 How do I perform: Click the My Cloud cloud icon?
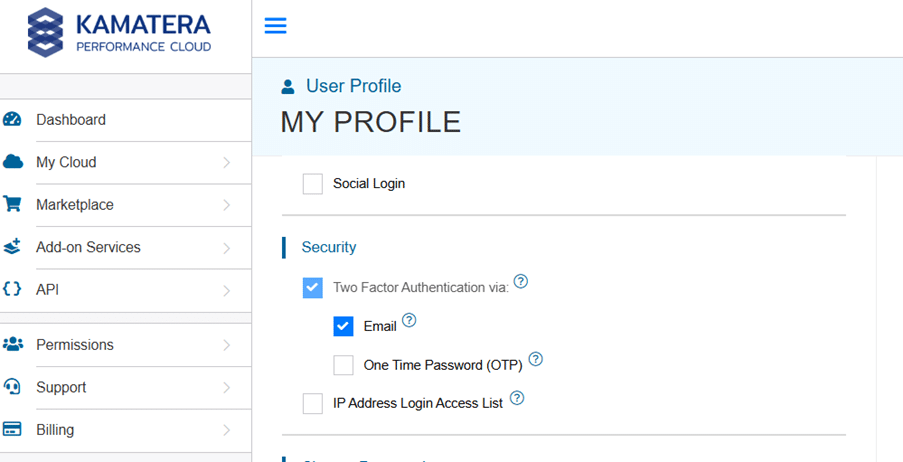pos(13,162)
